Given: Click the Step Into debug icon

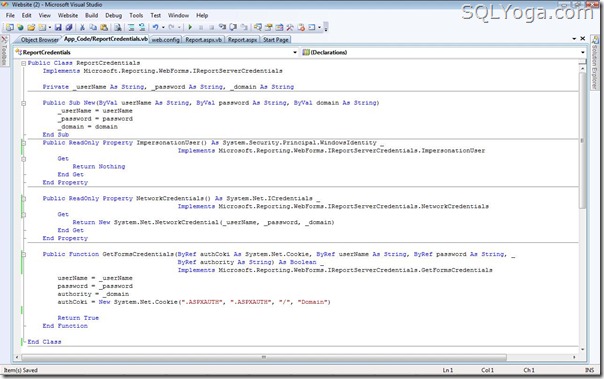Looking at the screenshot, I should click(x=222, y=27).
